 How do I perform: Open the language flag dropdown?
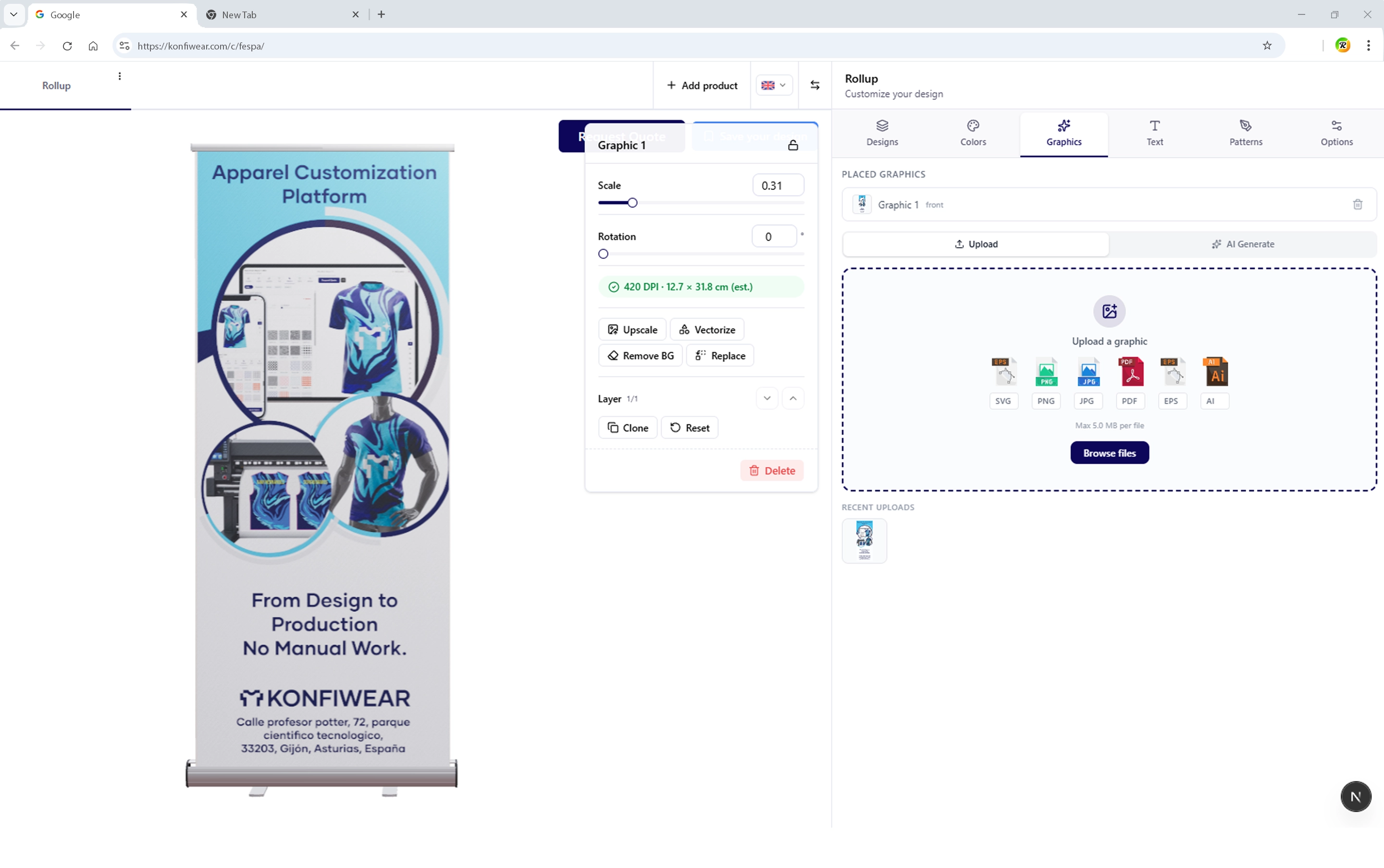click(x=774, y=86)
